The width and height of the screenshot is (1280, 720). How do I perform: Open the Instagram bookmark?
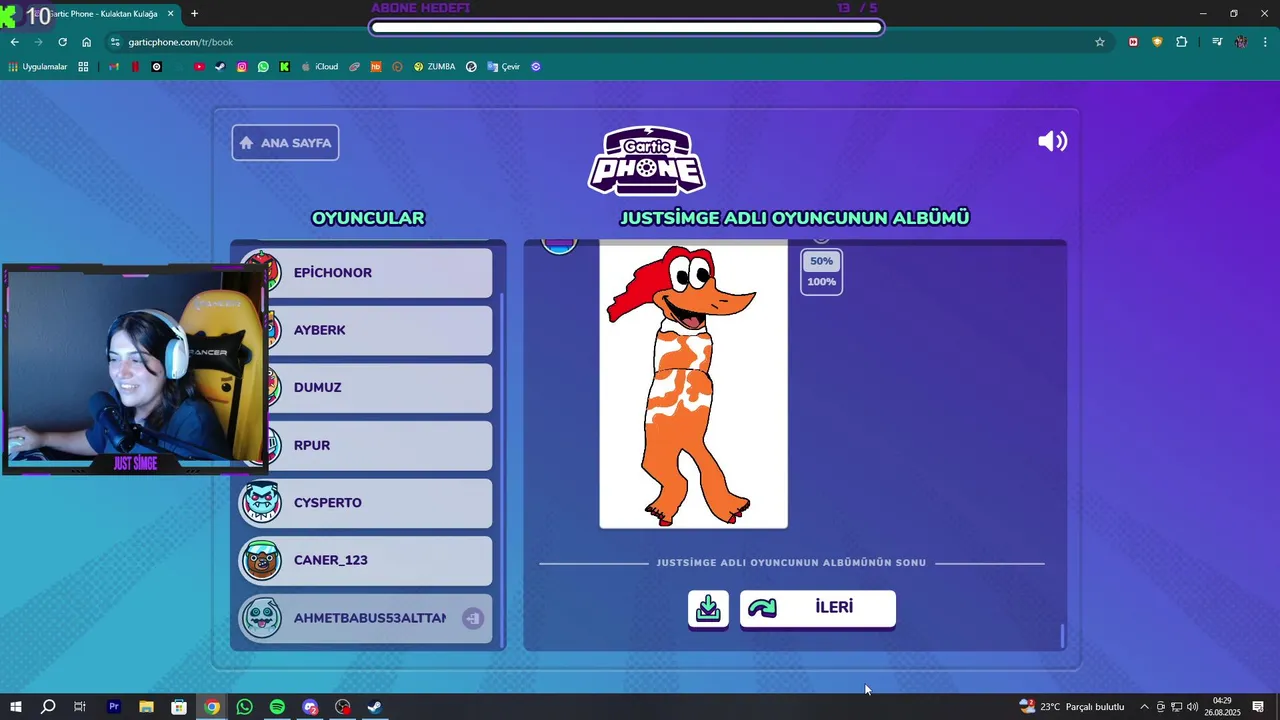(242, 67)
